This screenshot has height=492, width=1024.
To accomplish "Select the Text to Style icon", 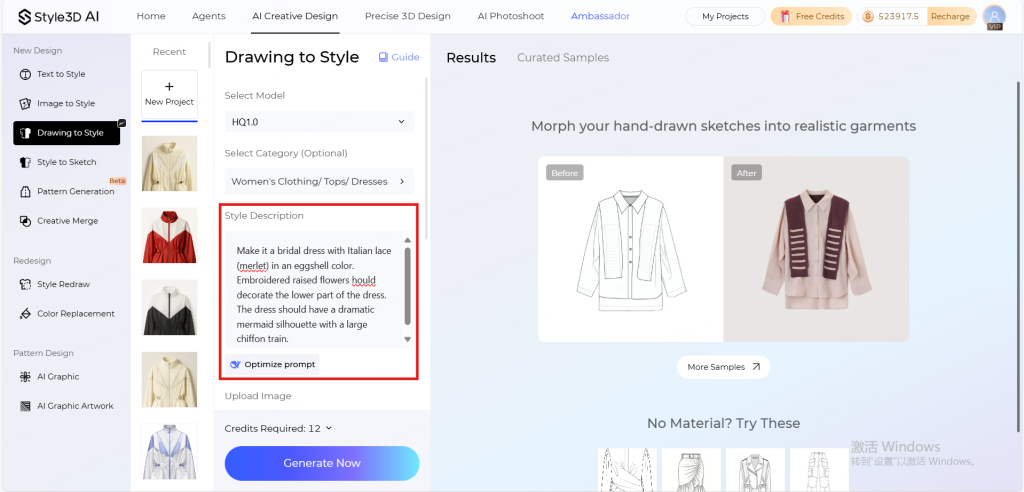I will [x=25, y=74].
